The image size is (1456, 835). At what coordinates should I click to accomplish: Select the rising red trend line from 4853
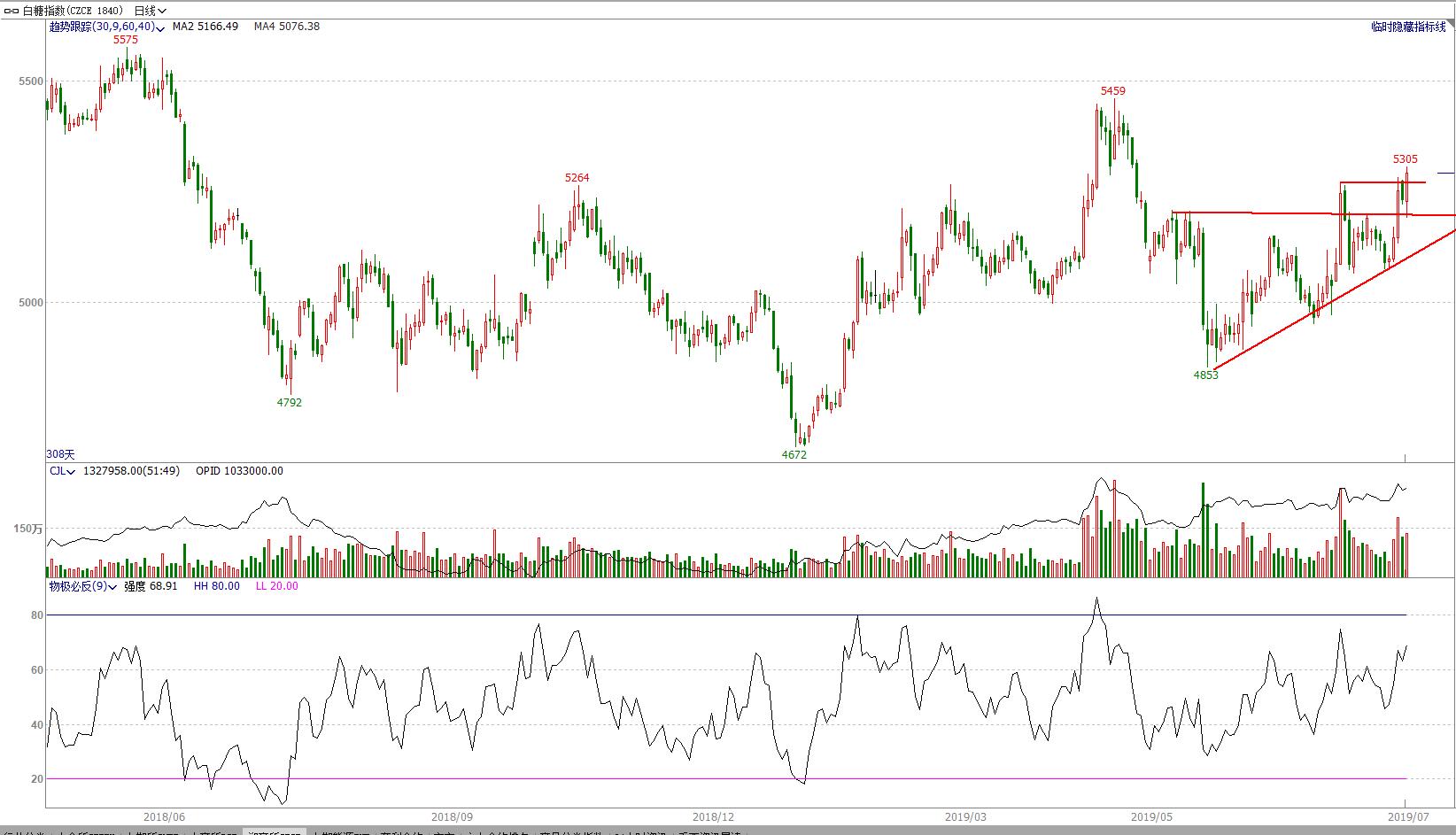point(1334,299)
